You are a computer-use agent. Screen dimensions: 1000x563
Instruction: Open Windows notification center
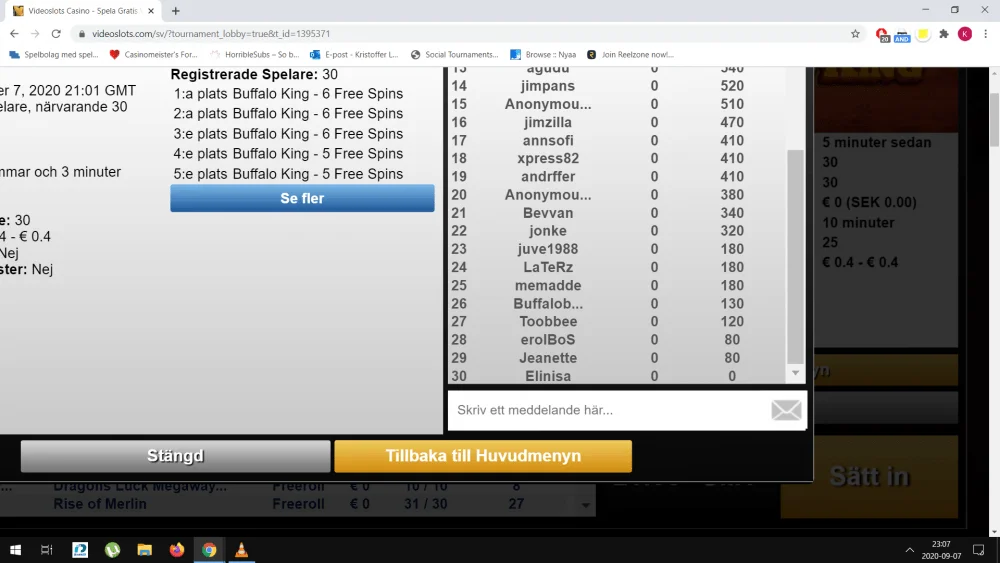(x=978, y=550)
